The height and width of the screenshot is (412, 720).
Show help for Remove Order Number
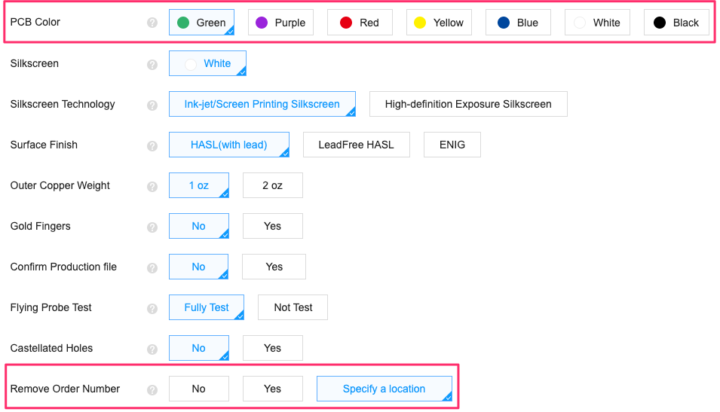click(153, 389)
